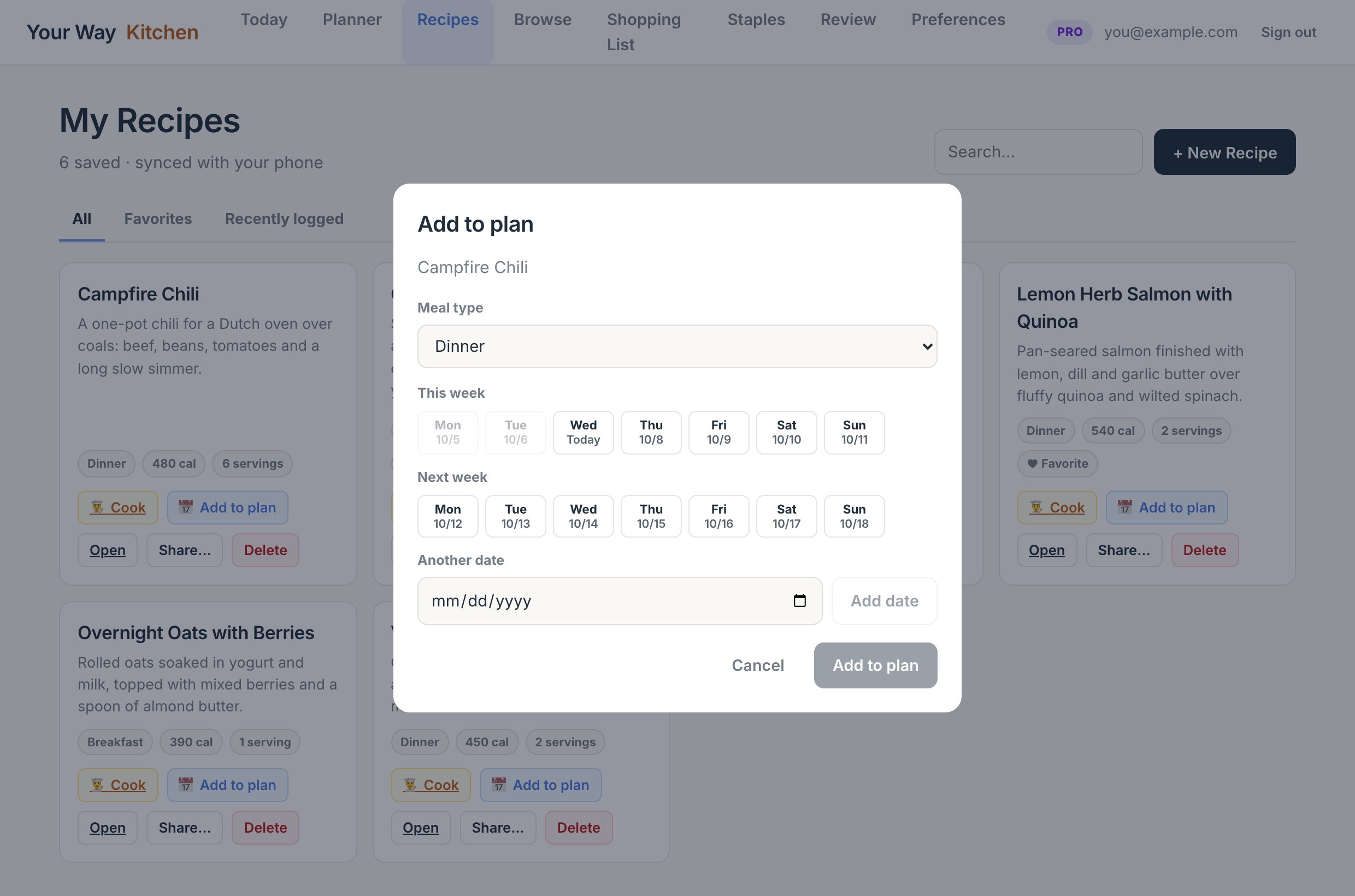Select Wed 10/14 next week chip

[583, 517]
